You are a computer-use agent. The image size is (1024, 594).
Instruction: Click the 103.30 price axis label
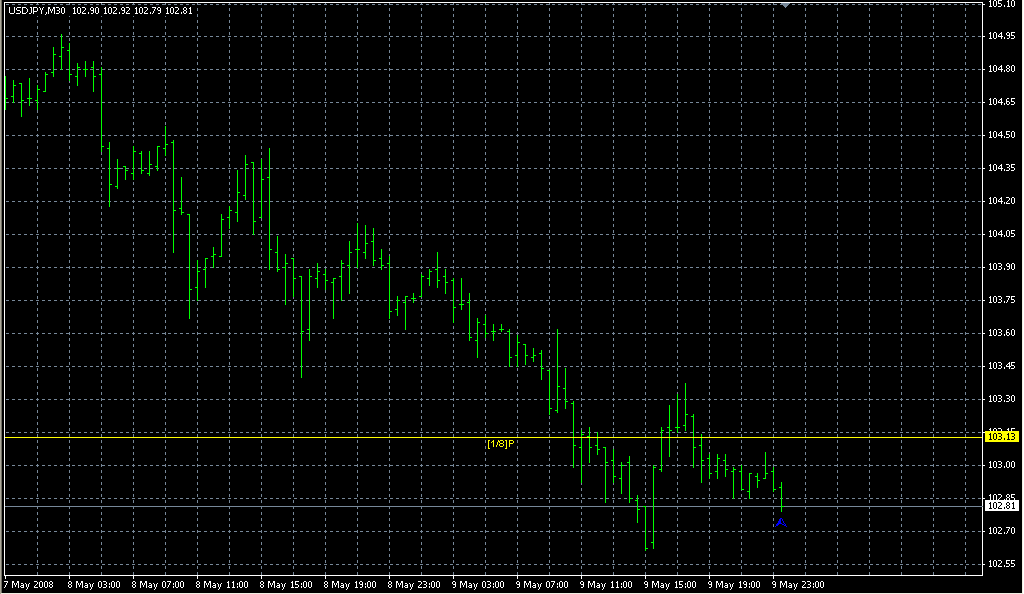(x=1002, y=399)
